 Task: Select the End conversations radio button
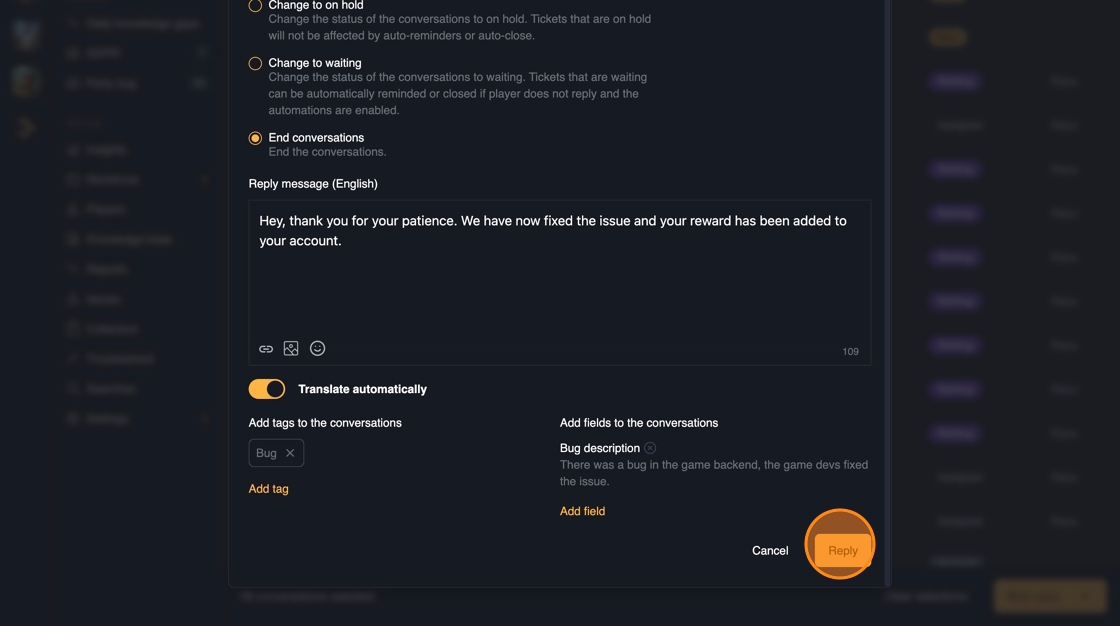(x=255, y=138)
